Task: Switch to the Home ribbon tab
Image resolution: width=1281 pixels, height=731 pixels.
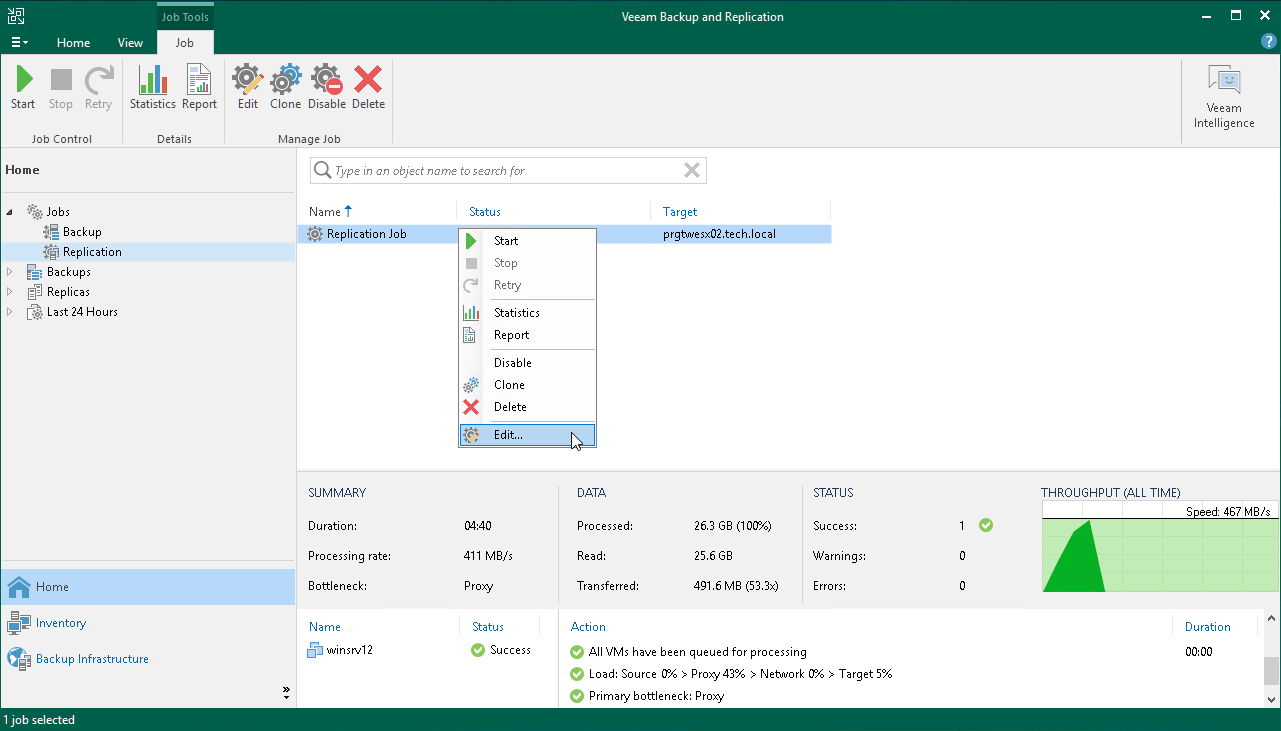Action: point(73,42)
